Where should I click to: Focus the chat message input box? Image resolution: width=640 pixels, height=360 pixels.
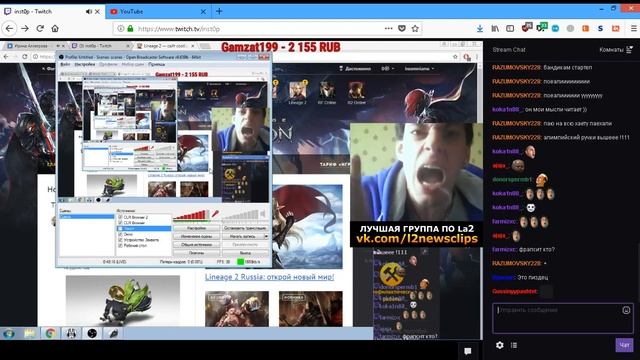click(x=562, y=318)
